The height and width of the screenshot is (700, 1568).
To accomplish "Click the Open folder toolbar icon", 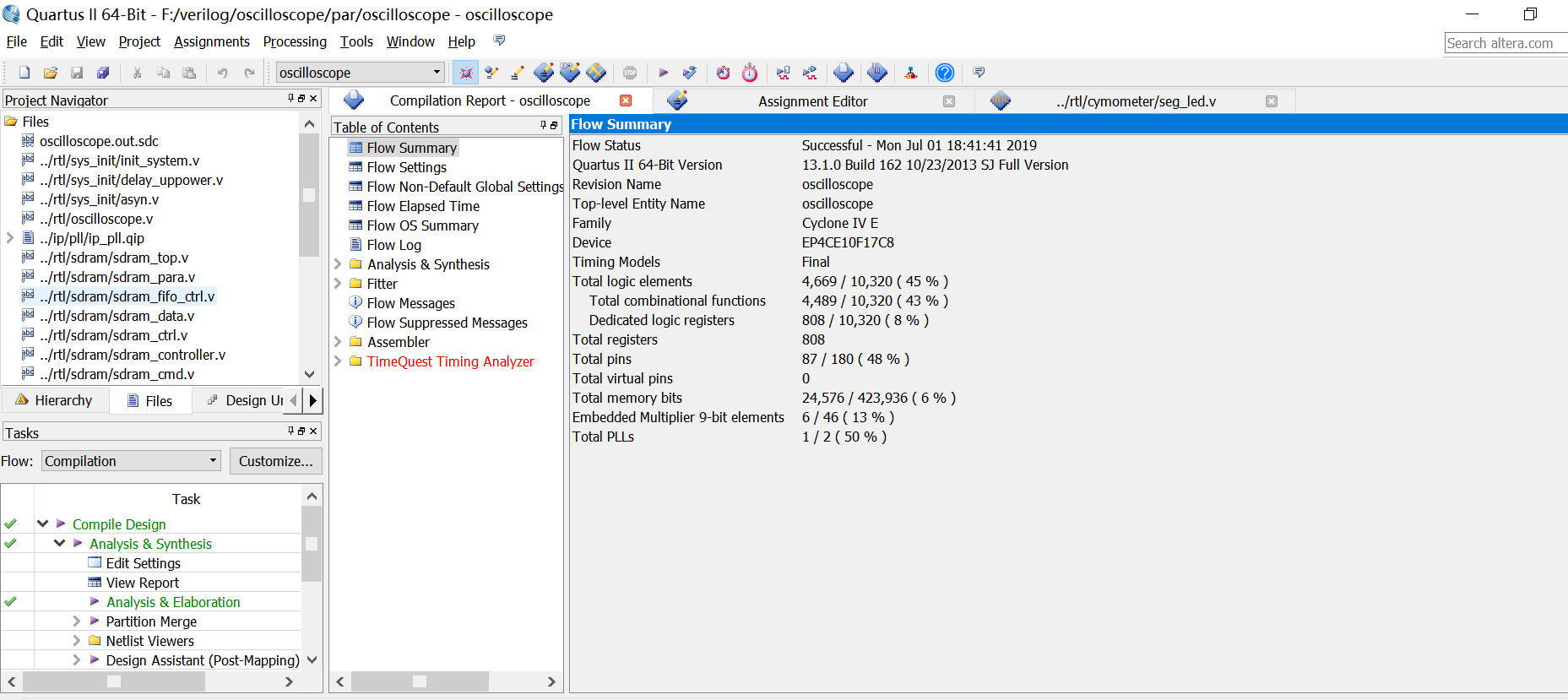I will tap(51, 73).
